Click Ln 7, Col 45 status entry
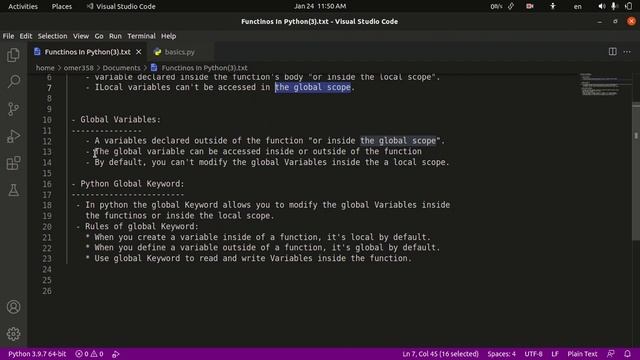 coord(440,354)
